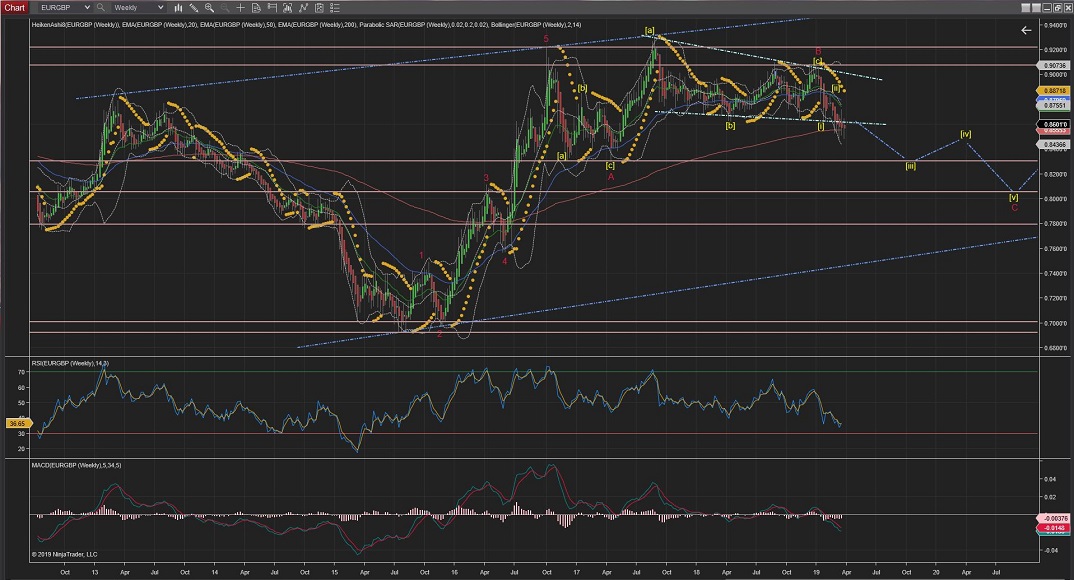Click the red wave label 5 at the peak
Screen dimensions: 1074x580
pos(546,39)
